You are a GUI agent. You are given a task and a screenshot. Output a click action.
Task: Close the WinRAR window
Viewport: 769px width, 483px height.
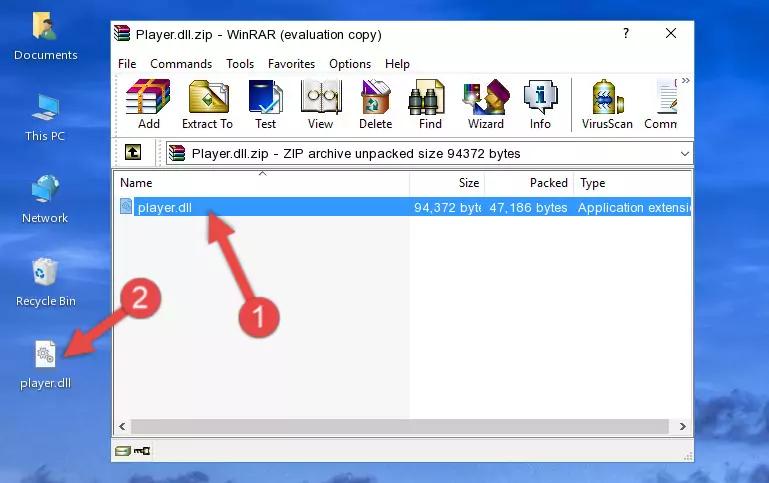point(671,33)
